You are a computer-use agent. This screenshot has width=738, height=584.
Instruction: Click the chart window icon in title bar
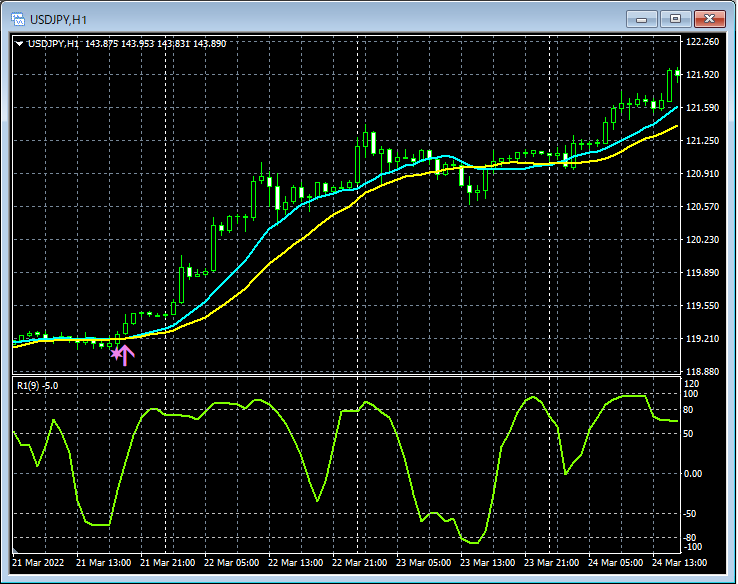[x=18, y=19]
